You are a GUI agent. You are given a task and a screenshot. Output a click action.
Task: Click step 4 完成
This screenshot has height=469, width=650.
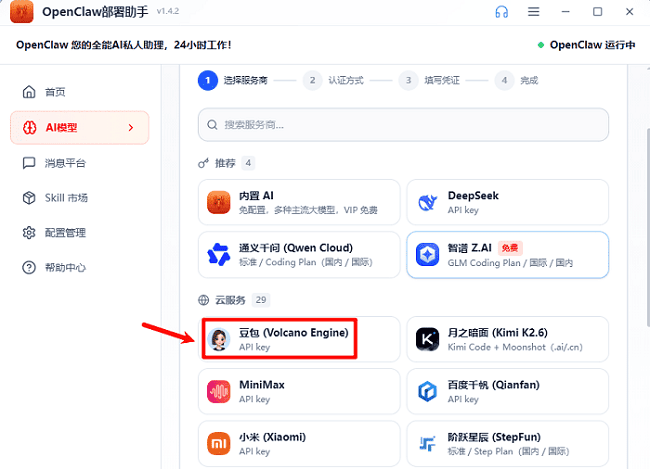516,80
